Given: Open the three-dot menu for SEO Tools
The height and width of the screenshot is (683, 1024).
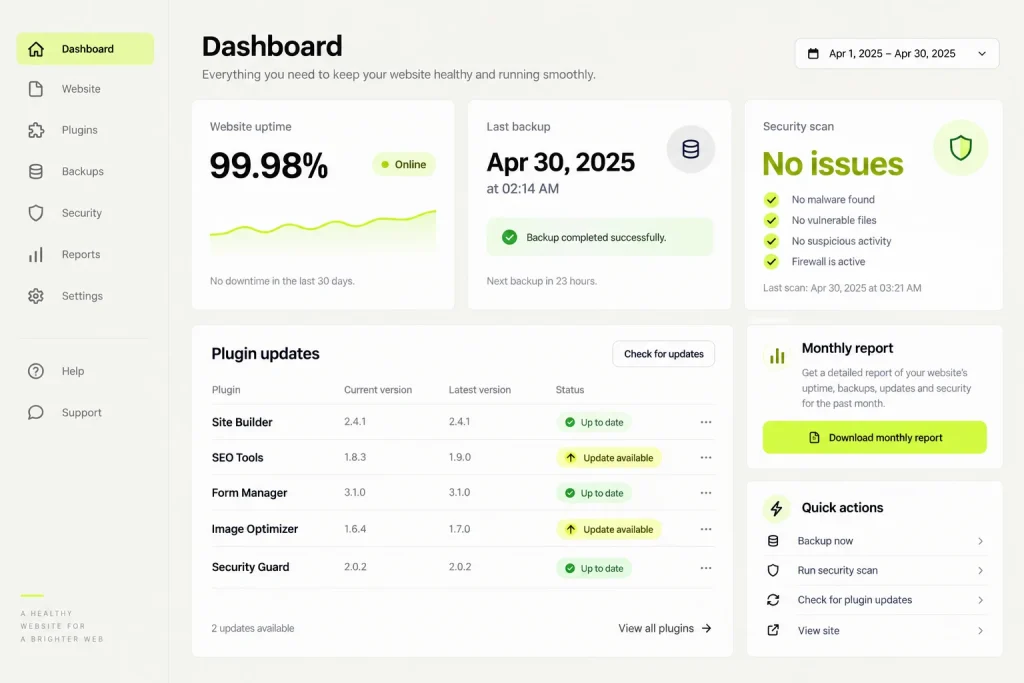Looking at the screenshot, I should pos(706,457).
